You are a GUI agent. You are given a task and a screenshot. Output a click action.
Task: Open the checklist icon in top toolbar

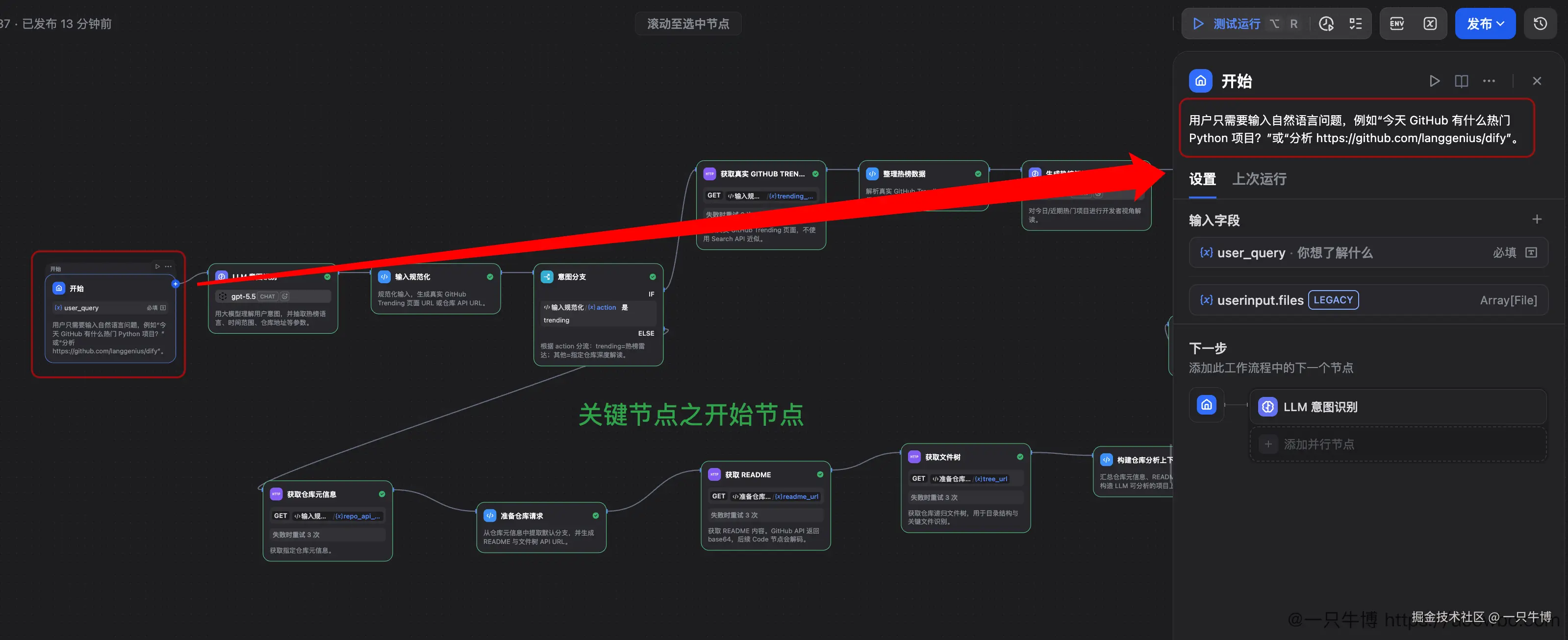point(1356,24)
